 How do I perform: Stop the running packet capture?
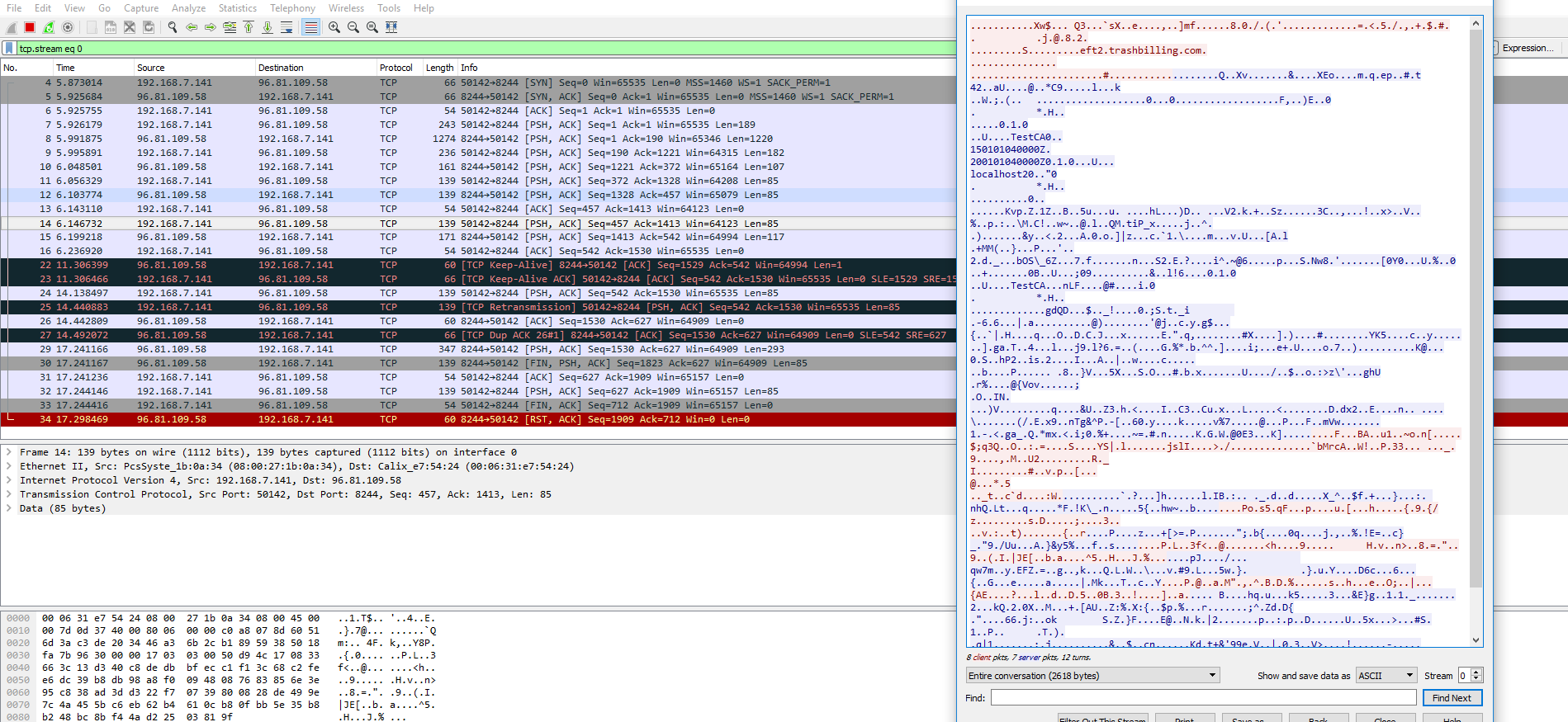30,27
